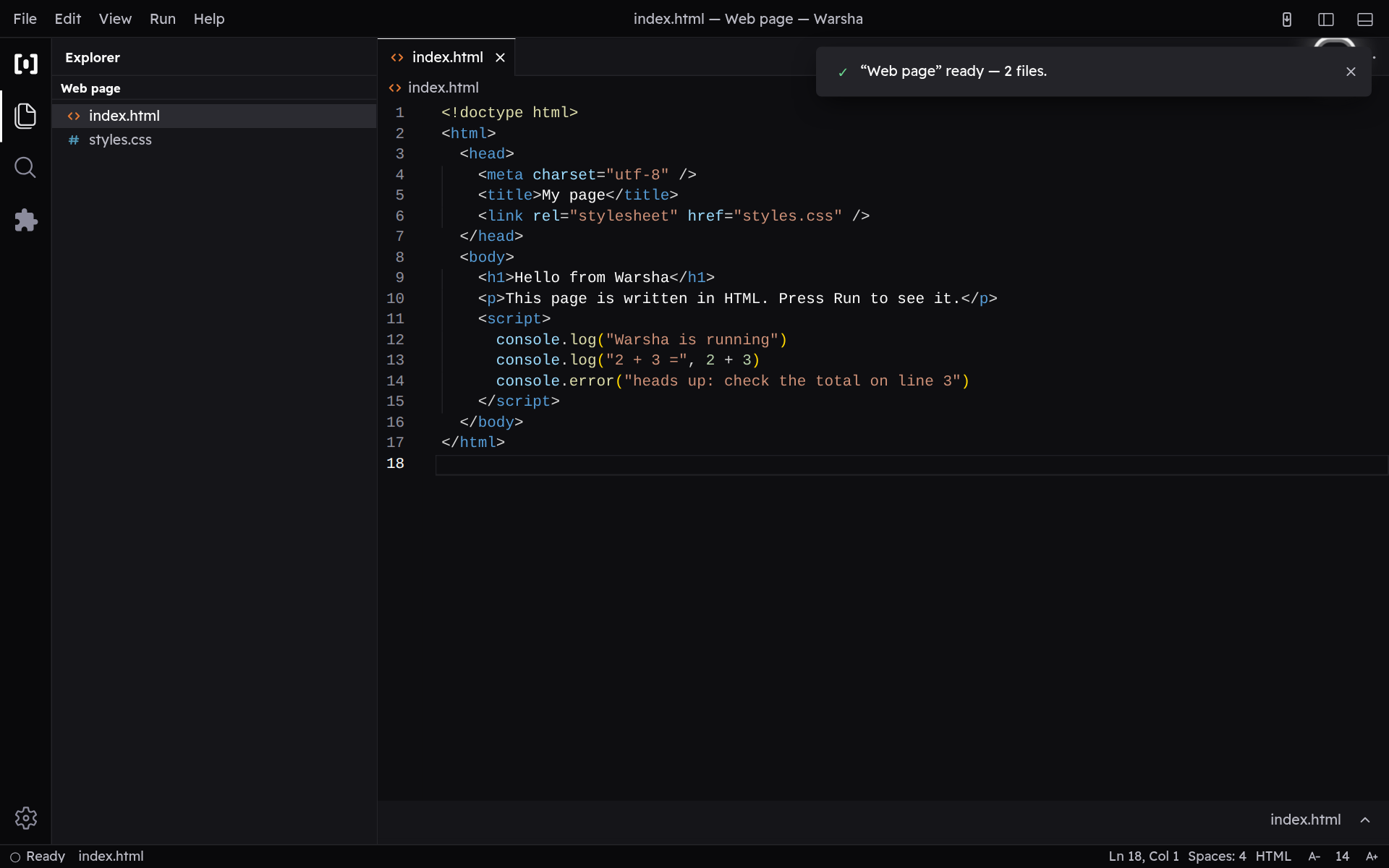Click the Ready status circle icon
The width and height of the screenshot is (1389, 868).
click(14, 856)
